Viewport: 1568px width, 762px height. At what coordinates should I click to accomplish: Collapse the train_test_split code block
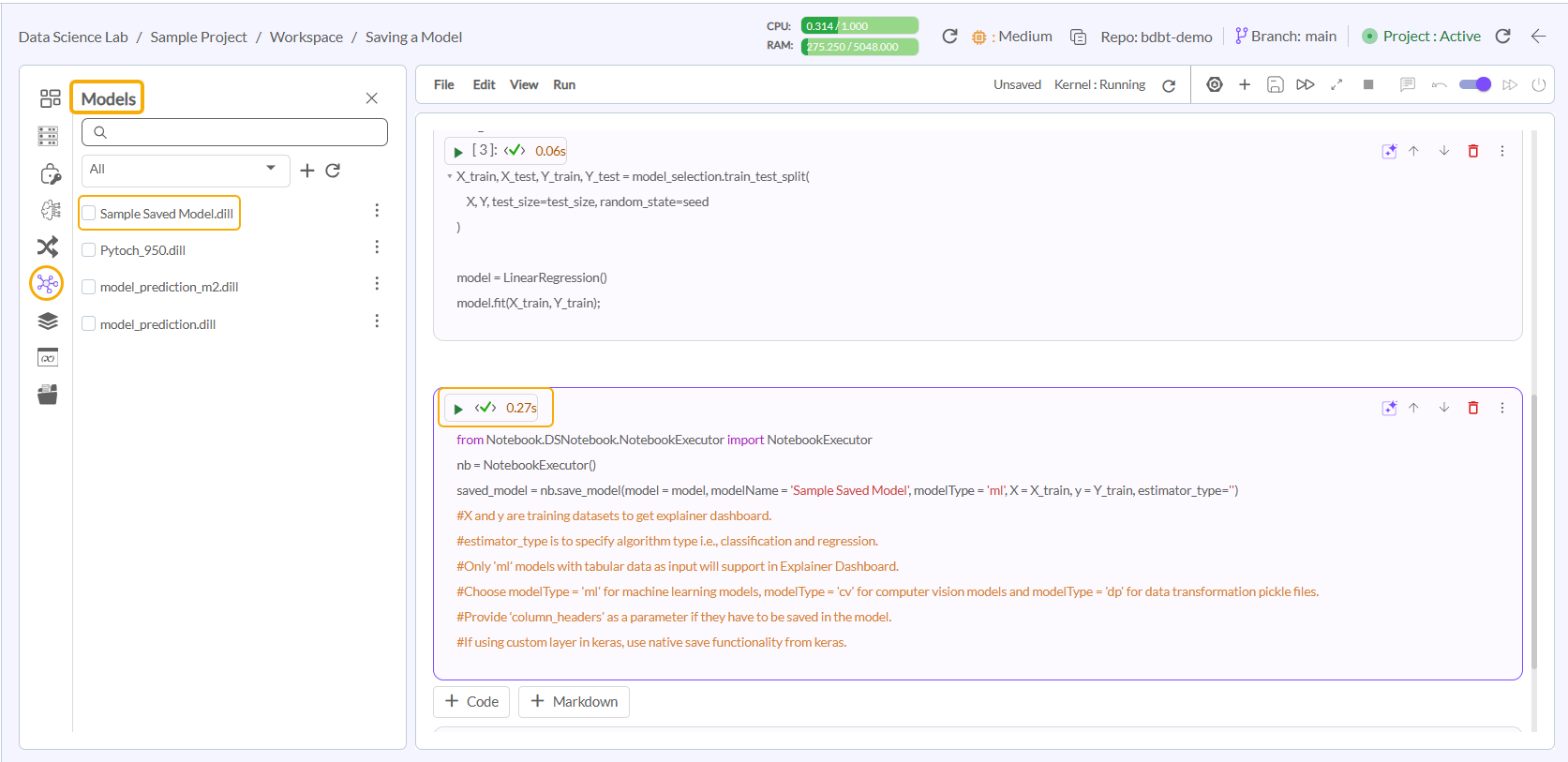click(450, 176)
